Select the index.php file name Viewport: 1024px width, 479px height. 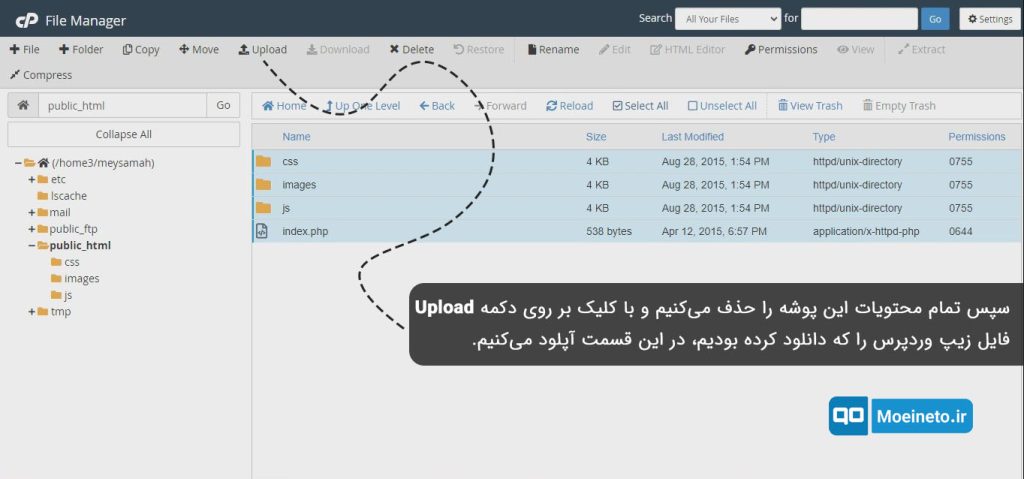click(305, 231)
